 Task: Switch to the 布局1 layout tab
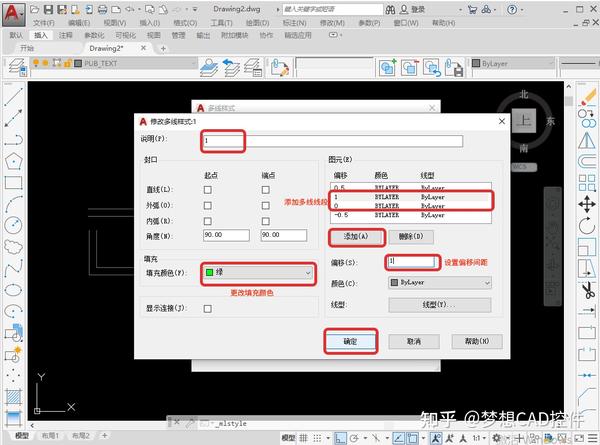[50, 436]
